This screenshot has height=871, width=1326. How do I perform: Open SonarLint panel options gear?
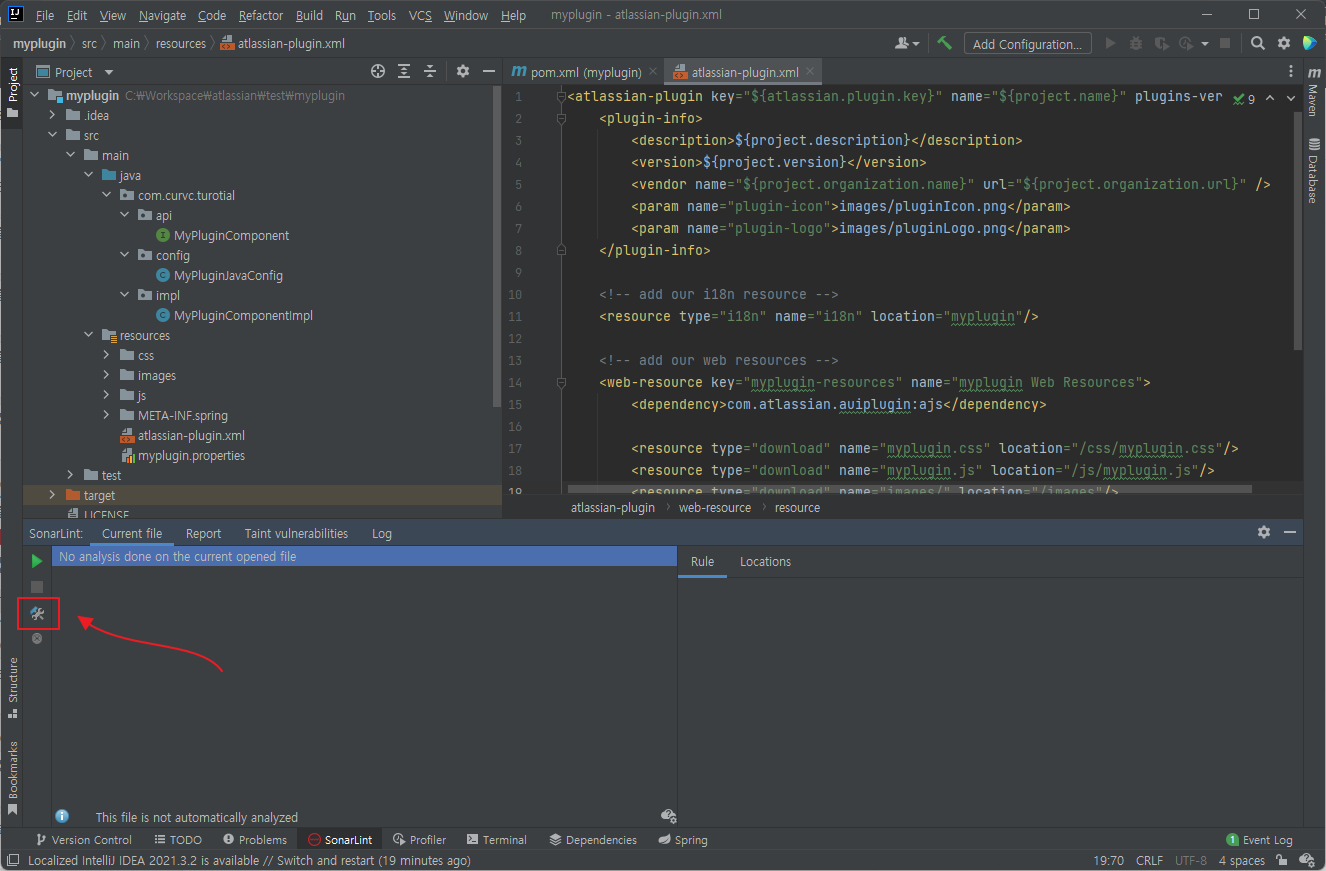(1264, 532)
